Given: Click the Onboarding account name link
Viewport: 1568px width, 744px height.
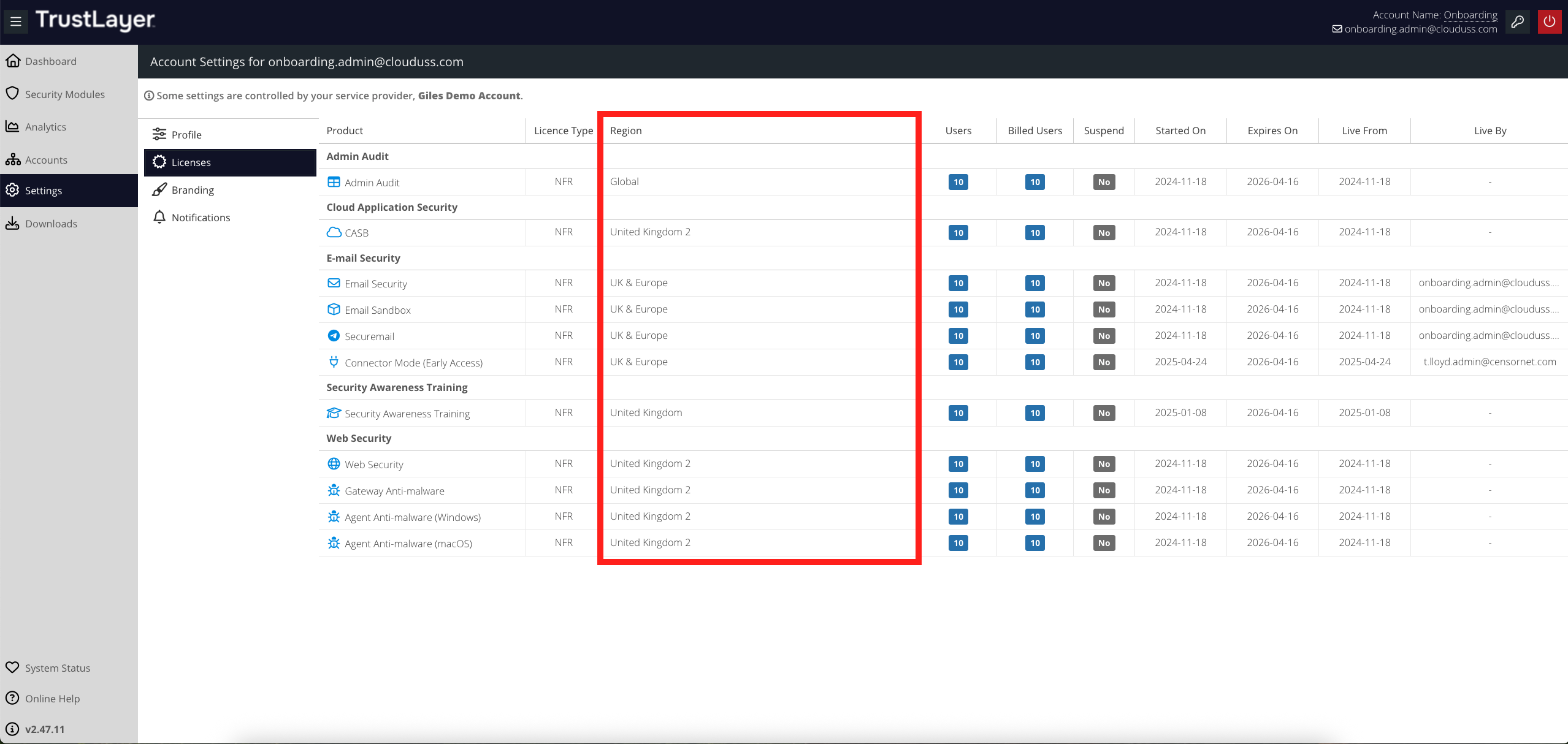Looking at the screenshot, I should click(x=1470, y=15).
